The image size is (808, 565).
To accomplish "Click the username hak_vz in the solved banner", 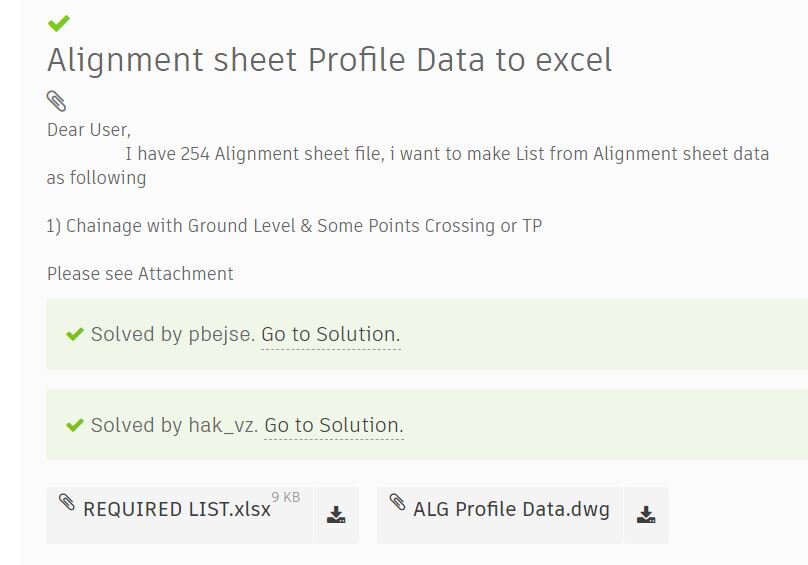I will [222, 425].
